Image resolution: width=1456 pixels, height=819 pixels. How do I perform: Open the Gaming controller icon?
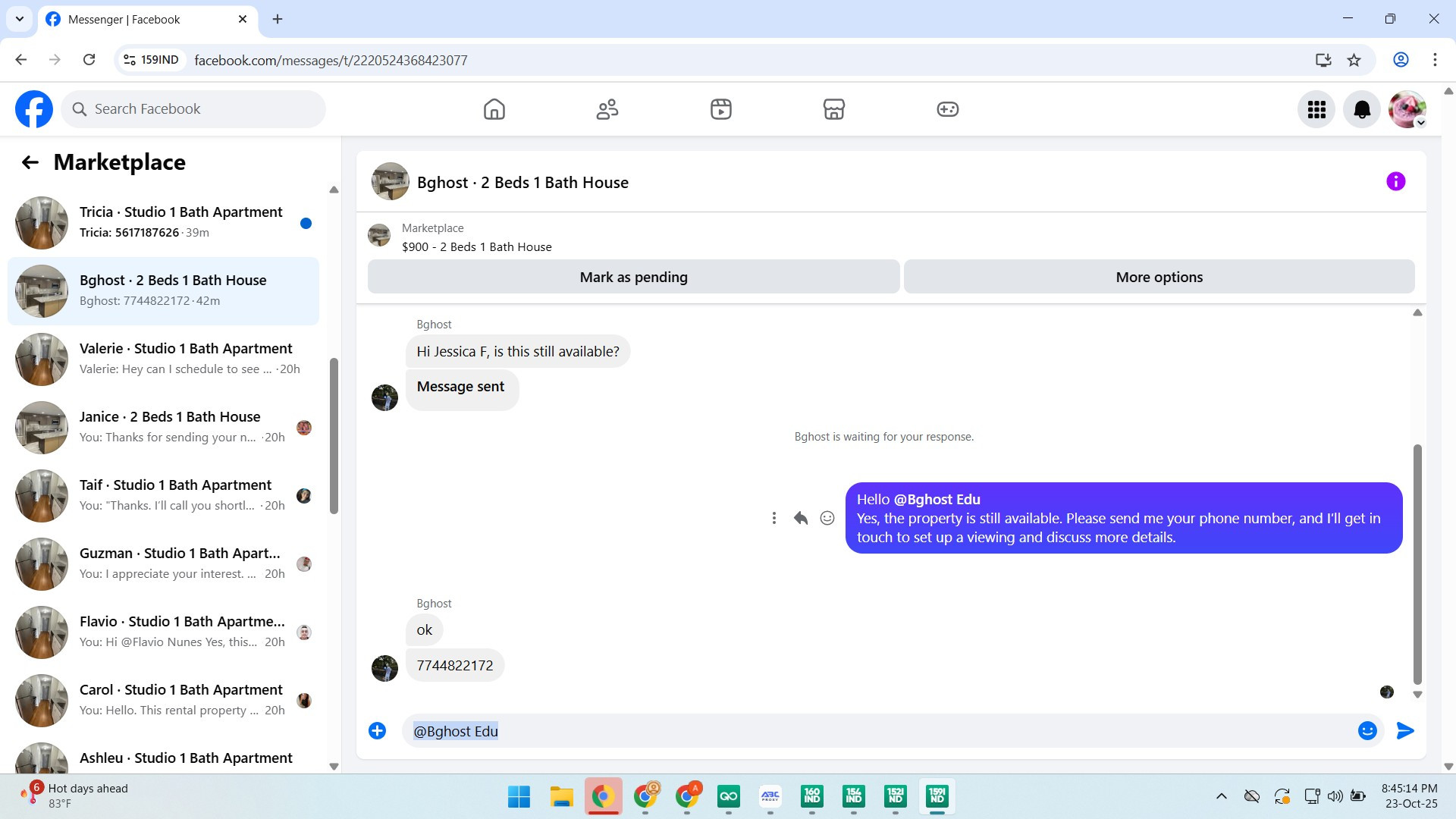947,109
